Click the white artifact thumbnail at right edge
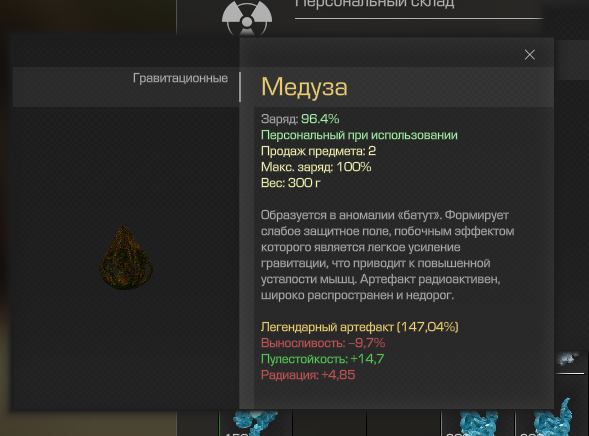The width and height of the screenshot is (589, 436). (x=568, y=360)
